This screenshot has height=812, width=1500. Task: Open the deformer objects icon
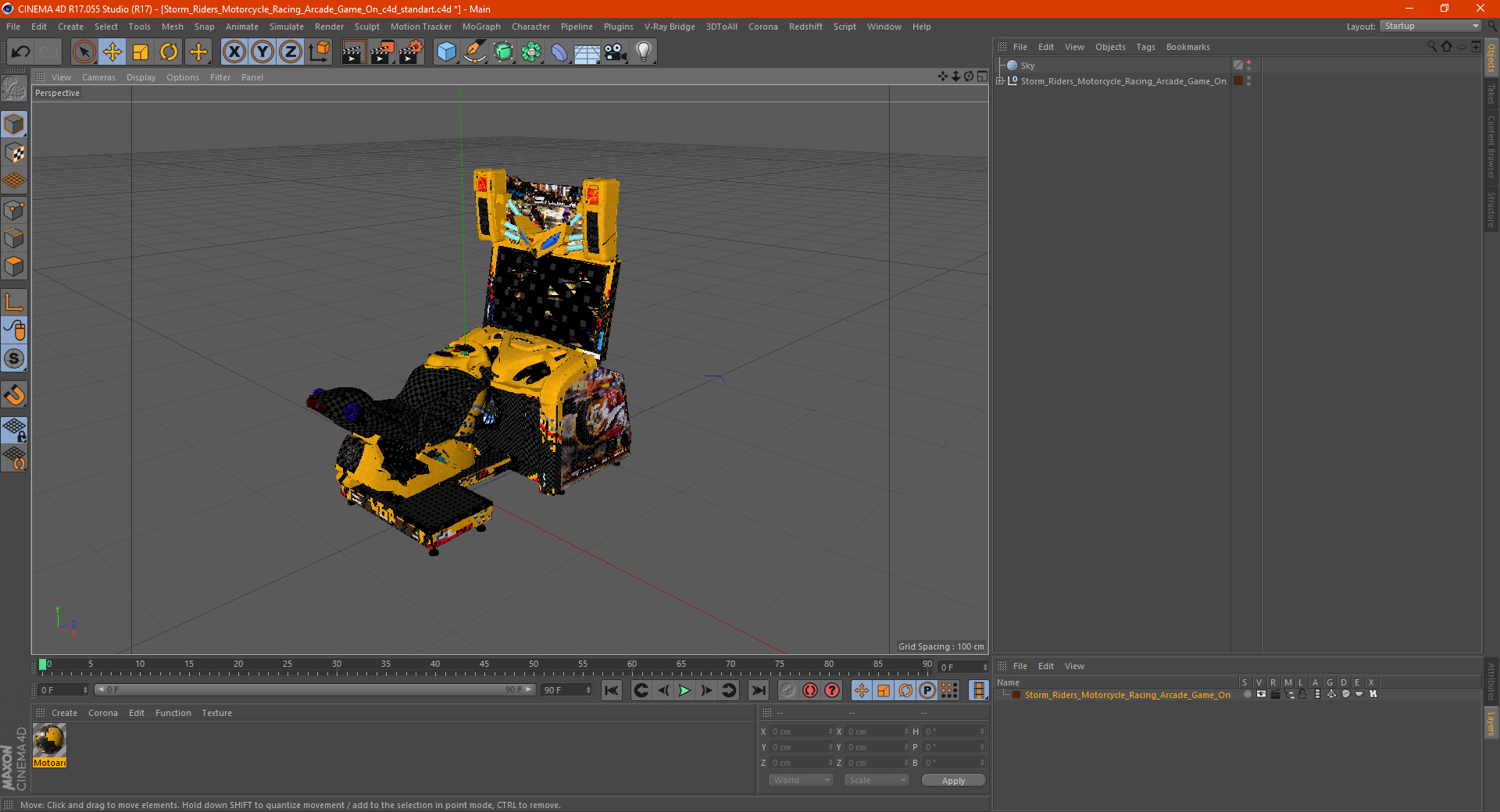[x=559, y=52]
